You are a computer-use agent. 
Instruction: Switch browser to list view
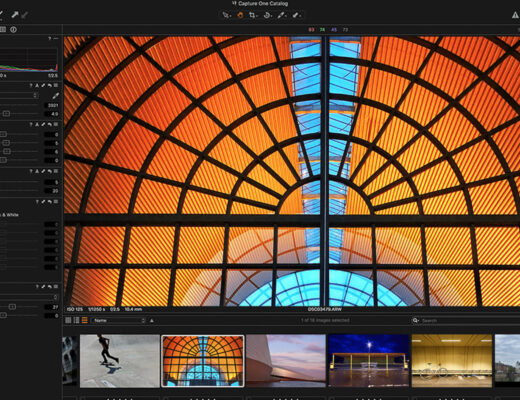pos(76,320)
